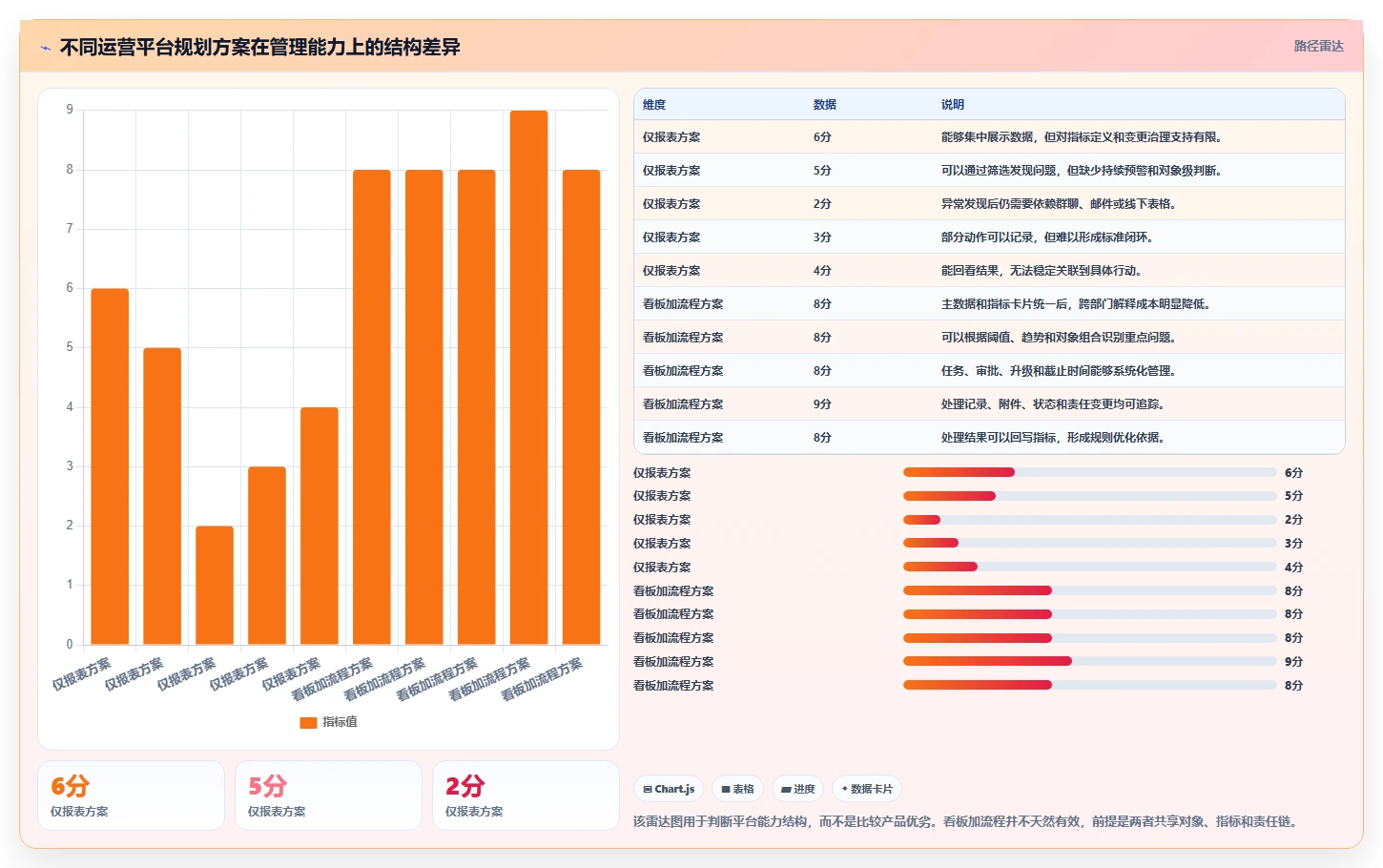Click the progress bar labeled 3分
This screenshot has height=868, width=1383.
coord(1089,543)
